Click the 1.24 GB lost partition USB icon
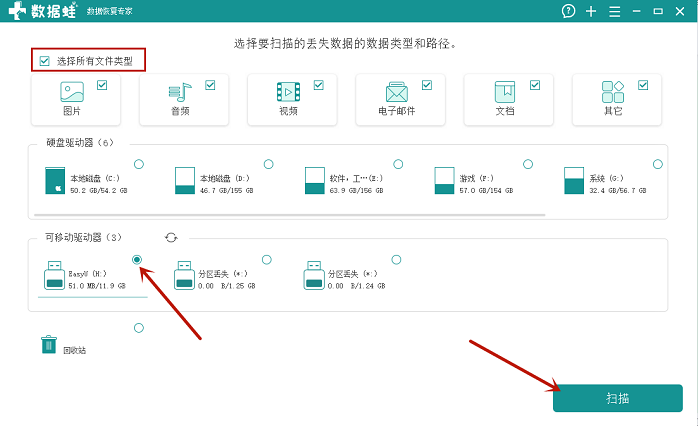The image size is (698, 426). click(x=314, y=276)
